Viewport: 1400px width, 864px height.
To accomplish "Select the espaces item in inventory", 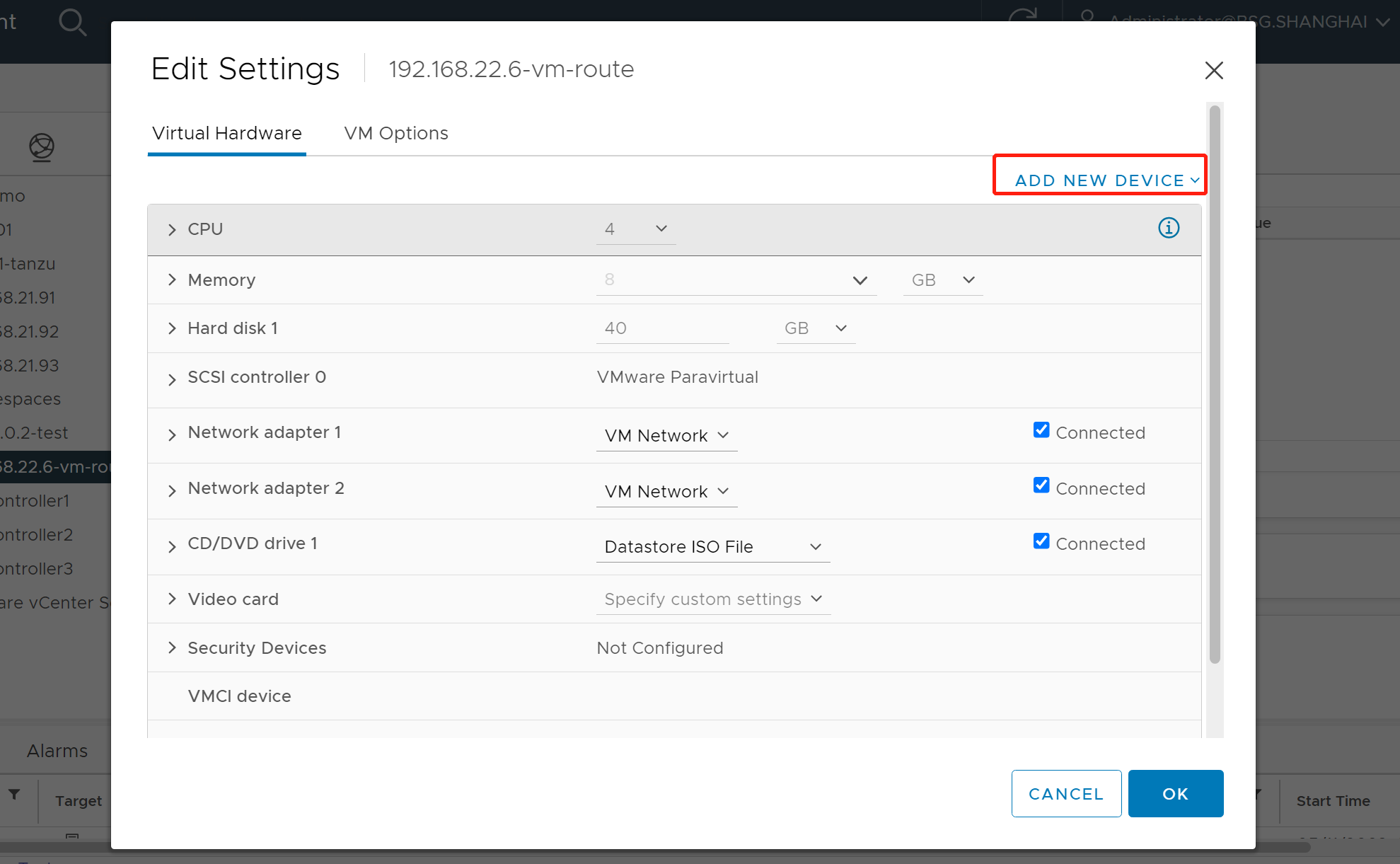I will pyautogui.click(x=30, y=399).
